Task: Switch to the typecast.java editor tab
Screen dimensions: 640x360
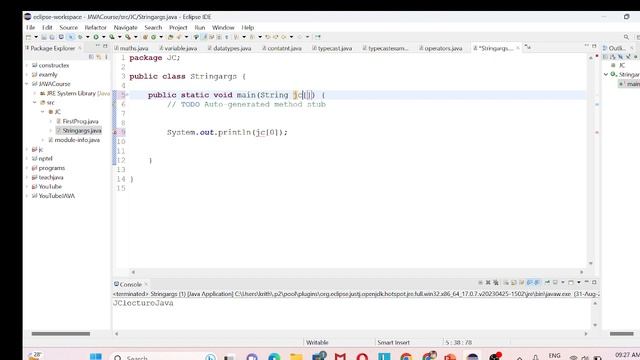Action: tap(332, 48)
